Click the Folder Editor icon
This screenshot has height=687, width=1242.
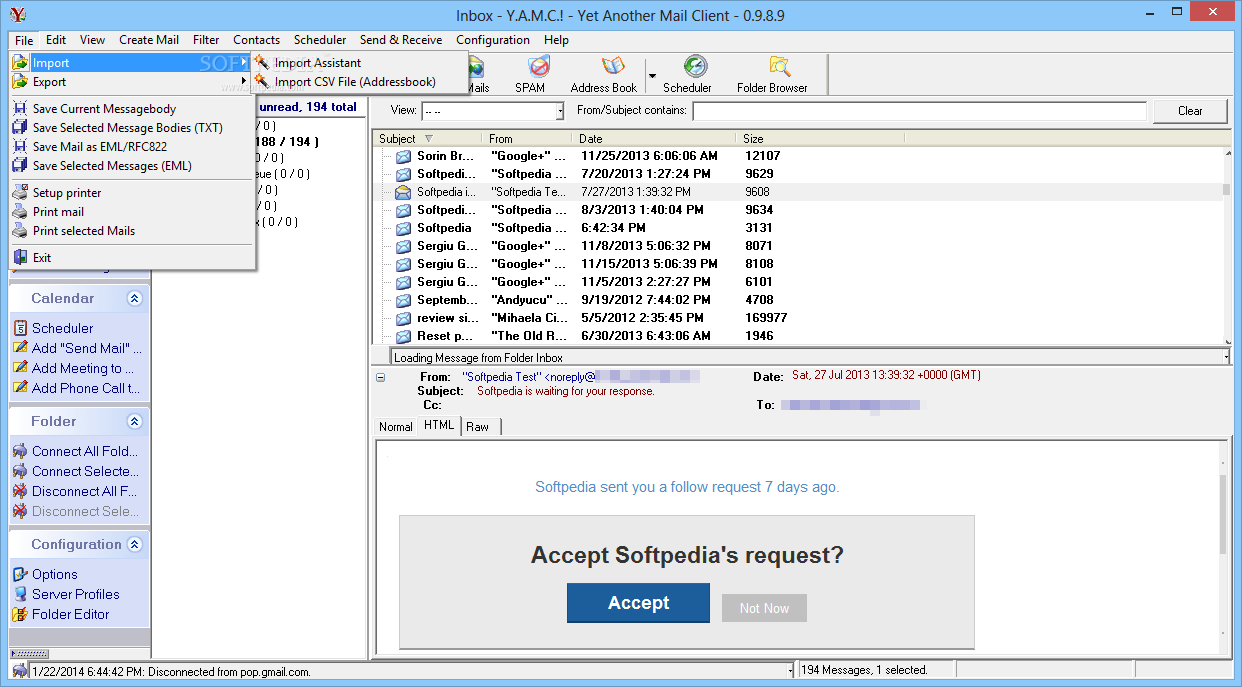pyautogui.click(x=21, y=614)
